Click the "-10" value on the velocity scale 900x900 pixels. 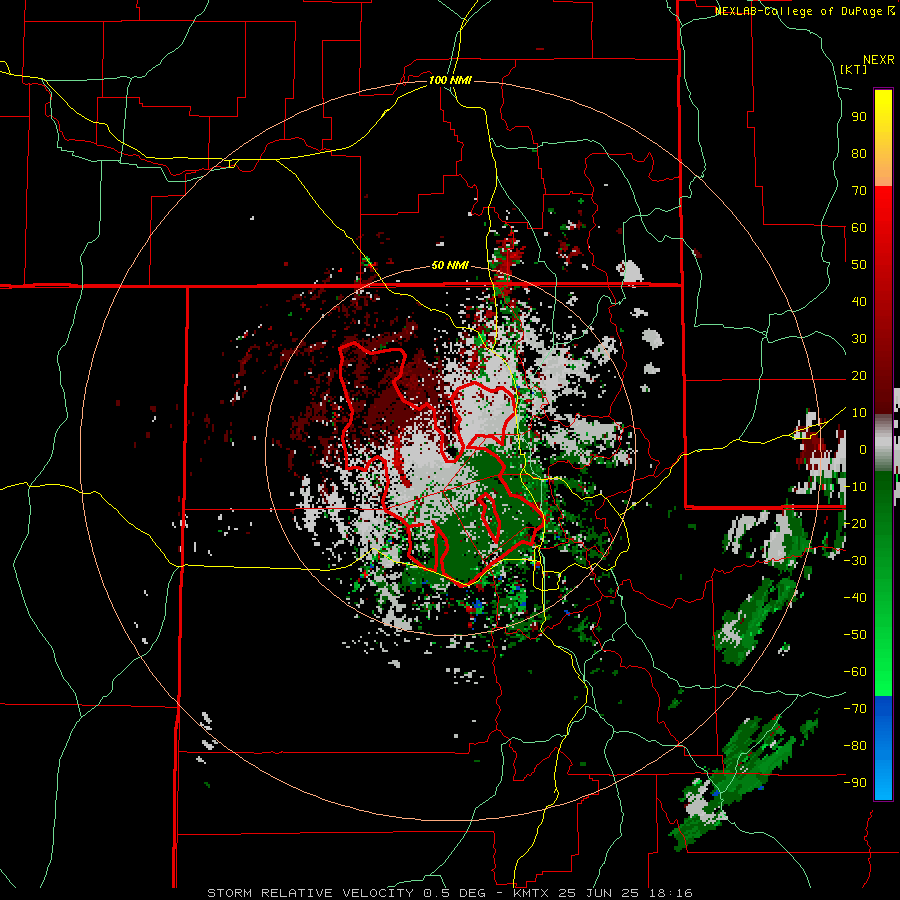tap(855, 487)
